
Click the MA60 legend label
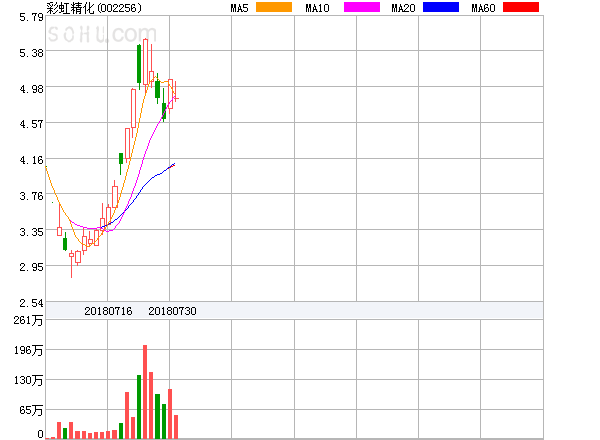click(x=483, y=8)
